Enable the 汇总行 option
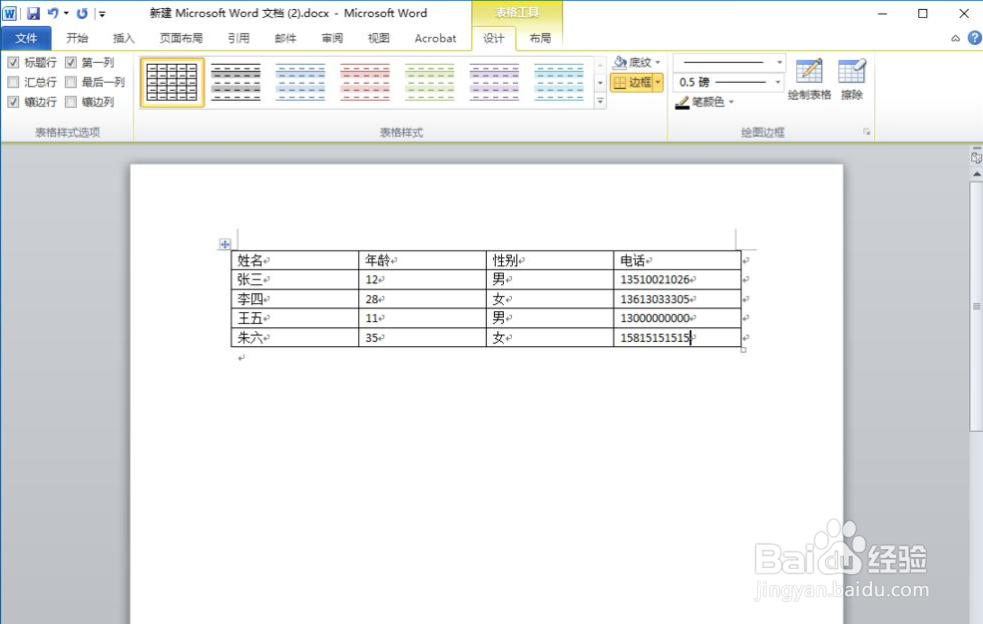 [13, 81]
